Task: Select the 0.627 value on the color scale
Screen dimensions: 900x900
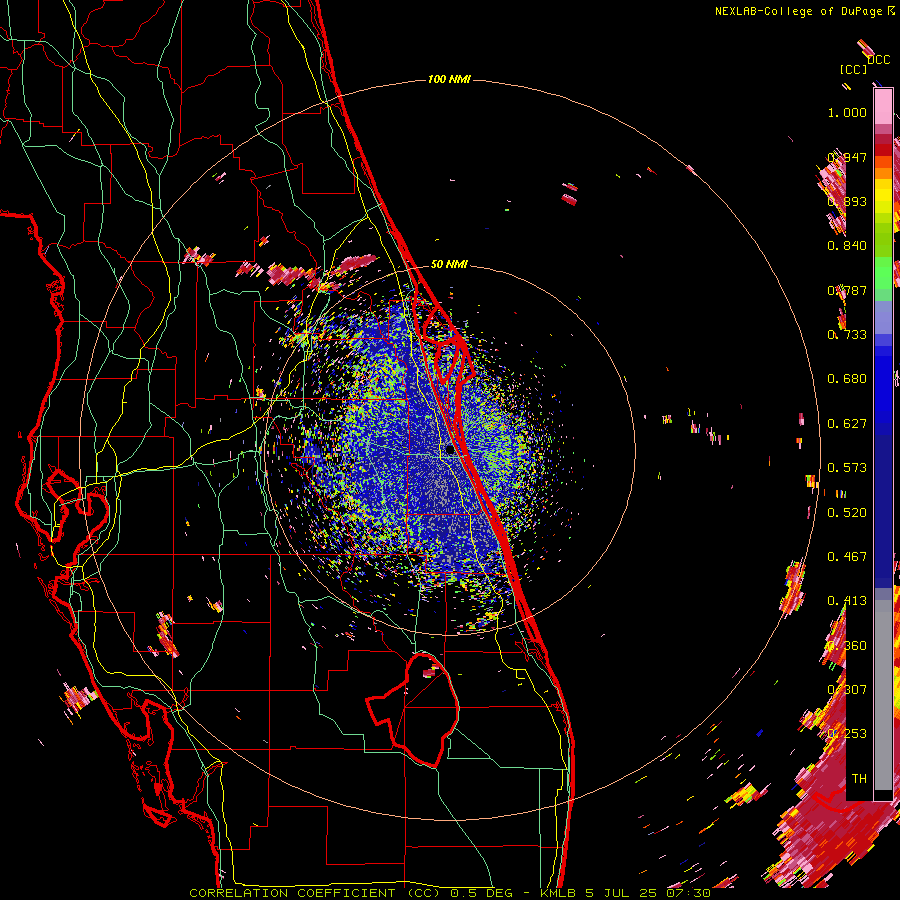Action: click(x=847, y=424)
